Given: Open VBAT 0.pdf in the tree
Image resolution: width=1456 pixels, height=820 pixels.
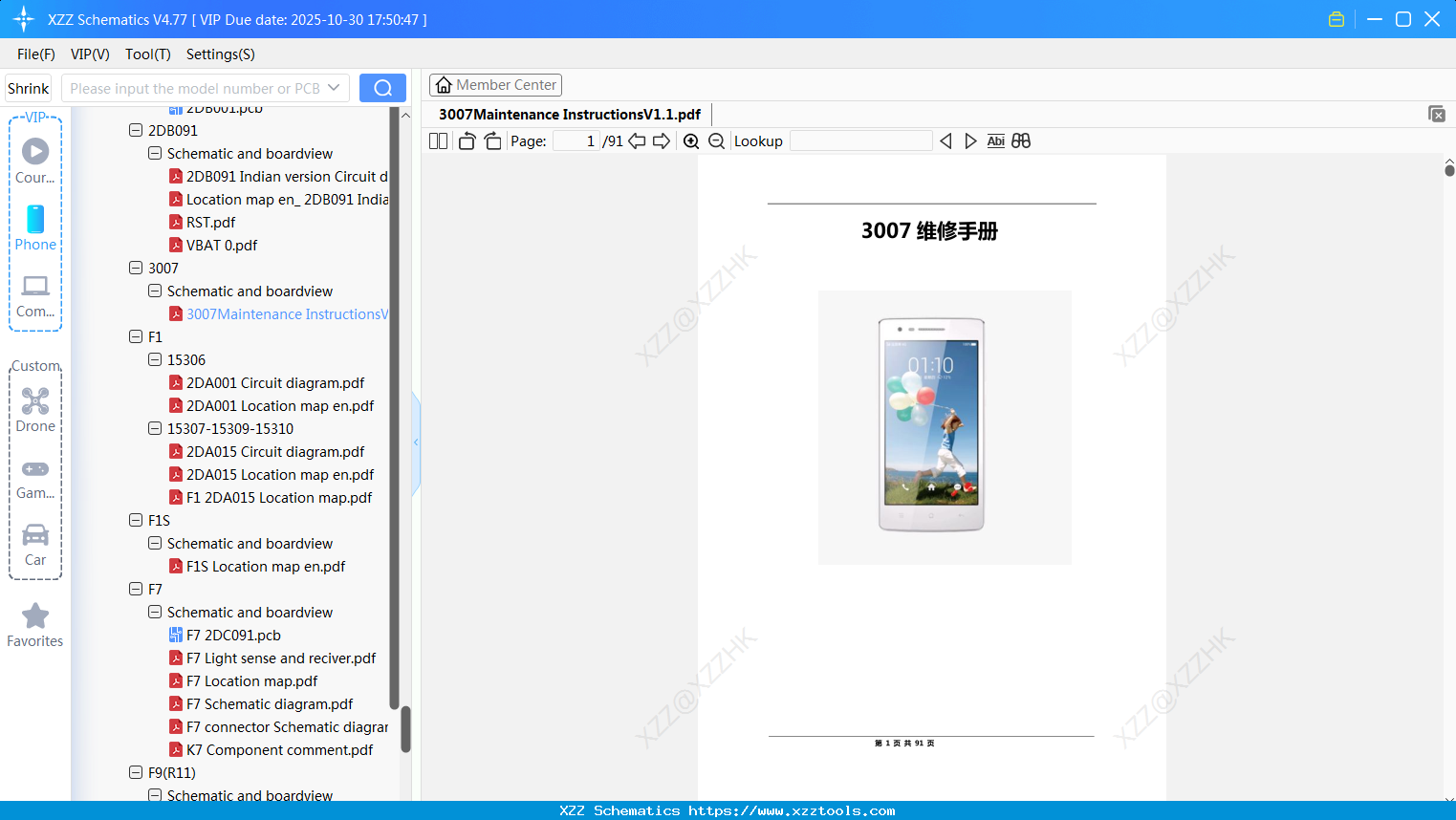Looking at the screenshot, I should (x=222, y=245).
